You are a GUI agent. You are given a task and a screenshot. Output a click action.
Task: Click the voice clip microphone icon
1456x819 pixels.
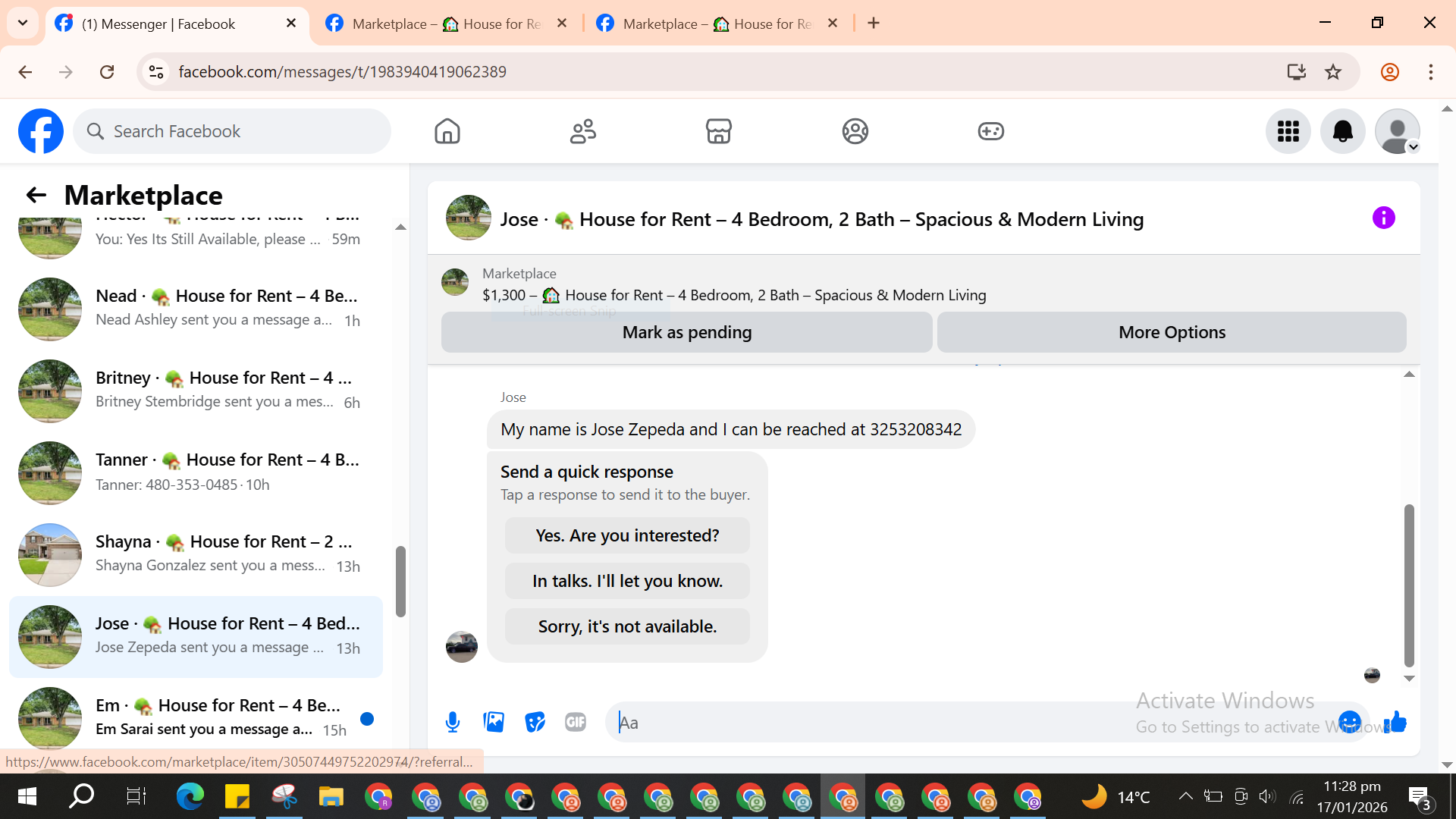(x=453, y=722)
